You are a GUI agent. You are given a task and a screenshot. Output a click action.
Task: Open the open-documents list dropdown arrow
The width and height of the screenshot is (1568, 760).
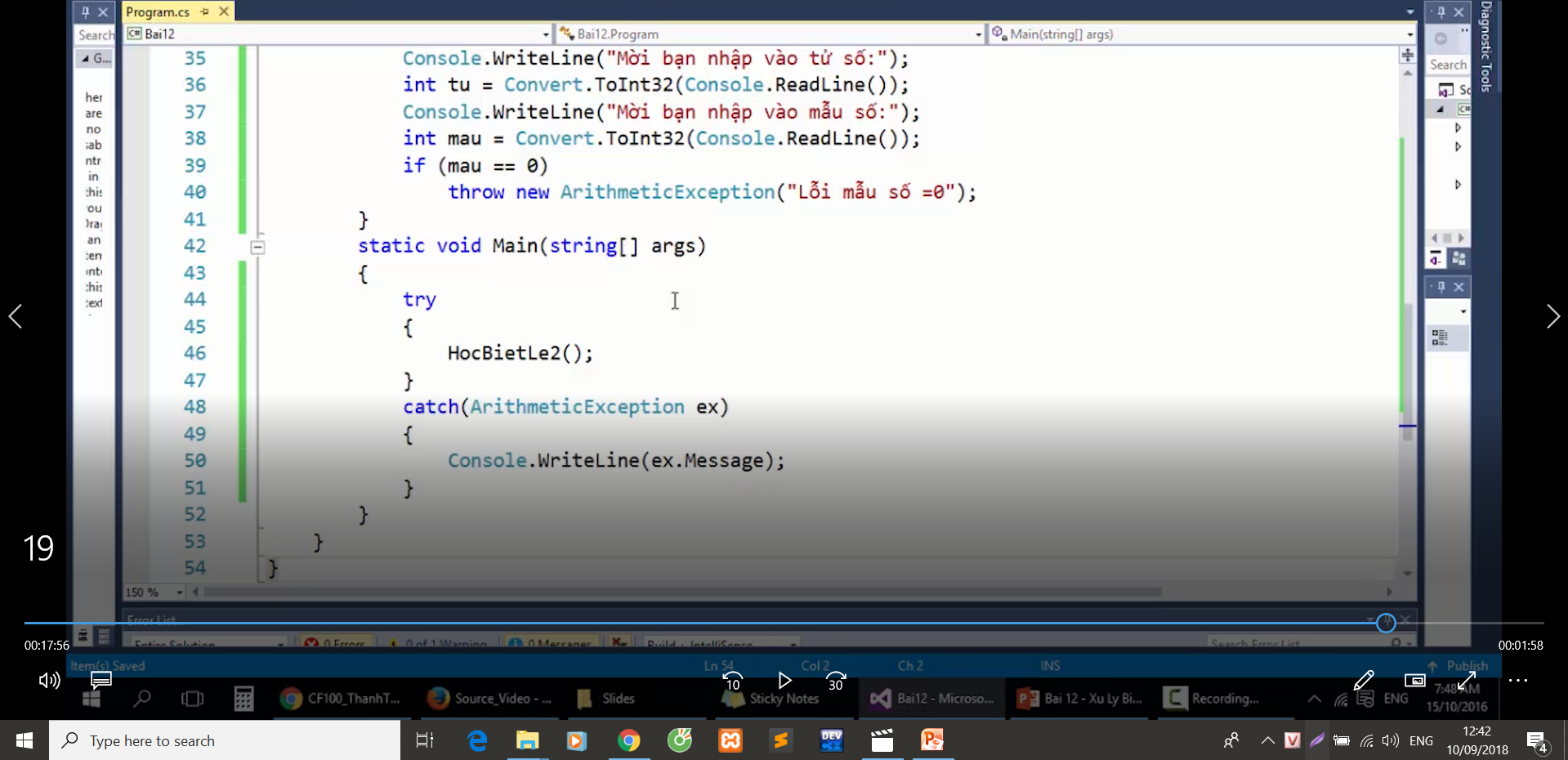point(1410,11)
